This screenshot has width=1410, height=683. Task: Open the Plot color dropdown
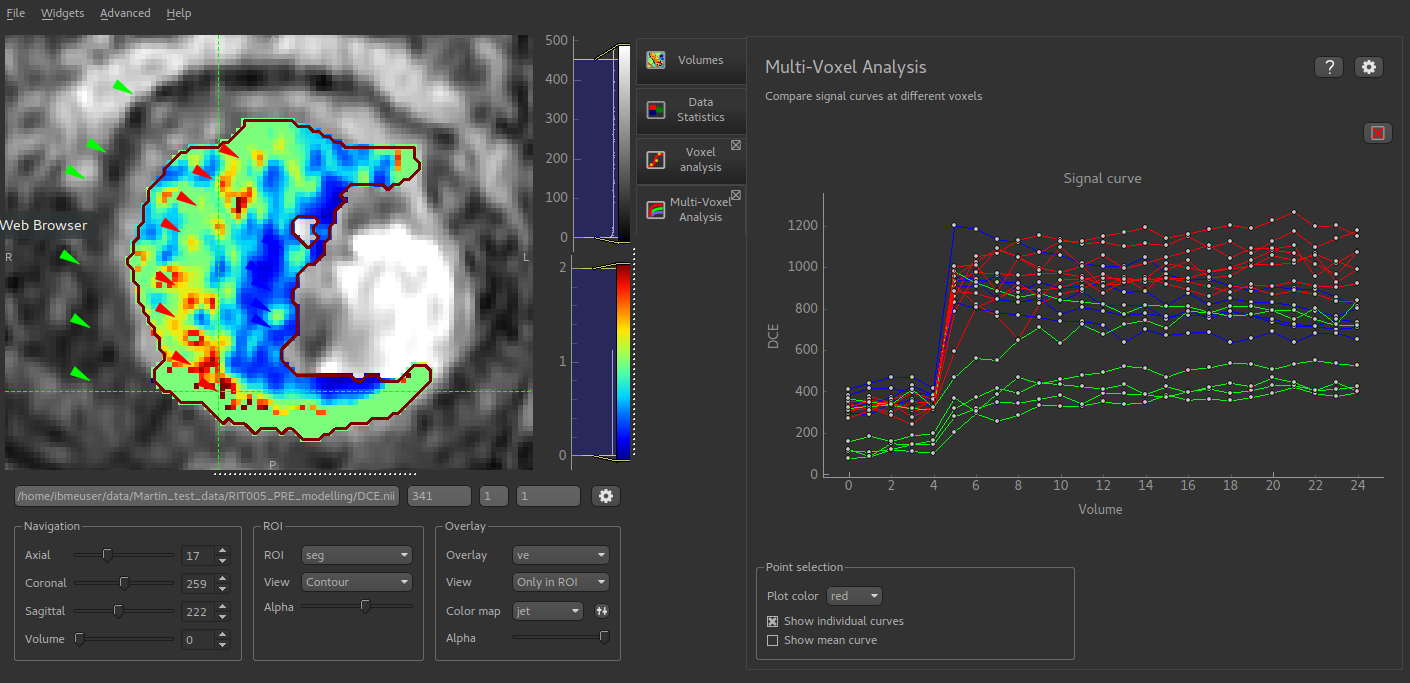click(x=854, y=596)
